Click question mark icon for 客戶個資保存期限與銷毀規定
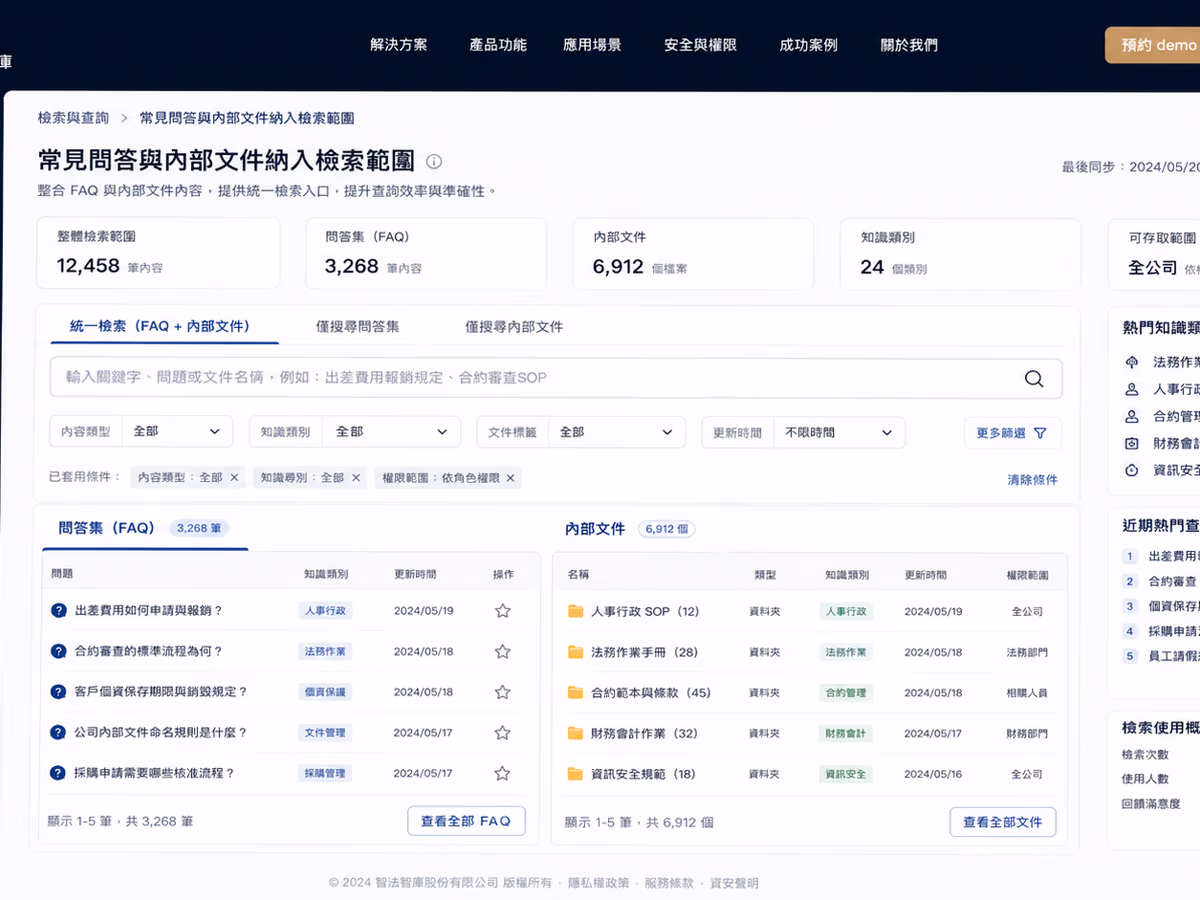1200x900 pixels. click(x=58, y=692)
